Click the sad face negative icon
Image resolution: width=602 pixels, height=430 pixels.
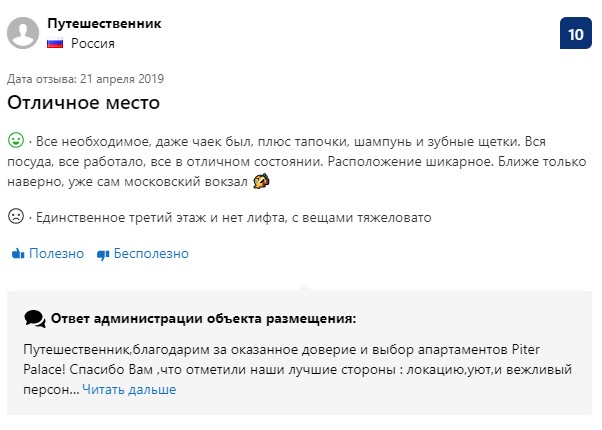[16, 216]
